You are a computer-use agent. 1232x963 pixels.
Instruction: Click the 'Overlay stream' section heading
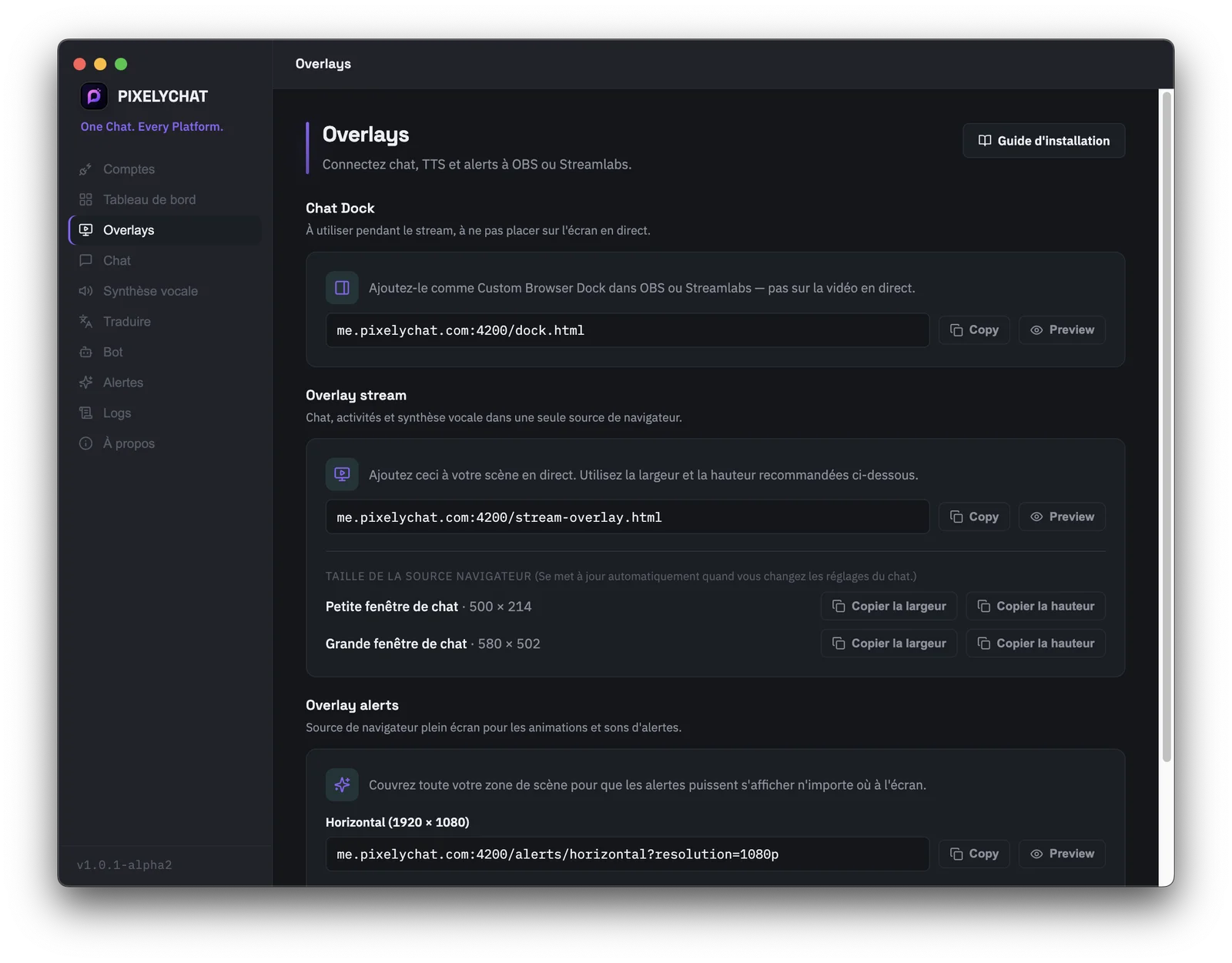(x=356, y=395)
